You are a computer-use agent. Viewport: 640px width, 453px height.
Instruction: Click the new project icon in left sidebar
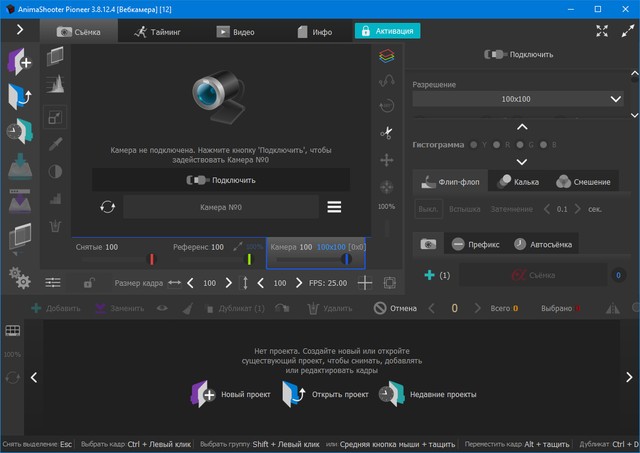(21, 62)
